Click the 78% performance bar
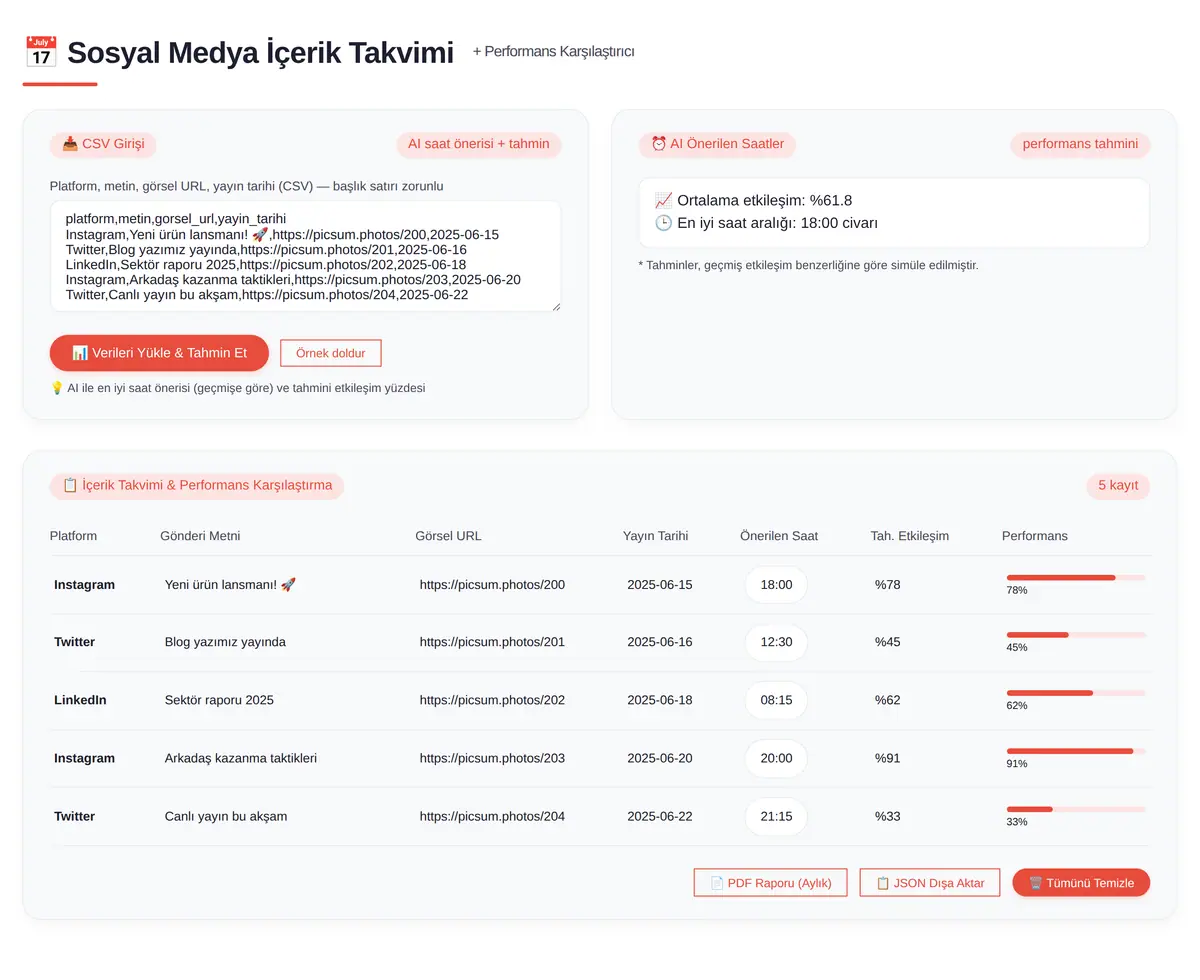1200x980 pixels. coord(1076,578)
